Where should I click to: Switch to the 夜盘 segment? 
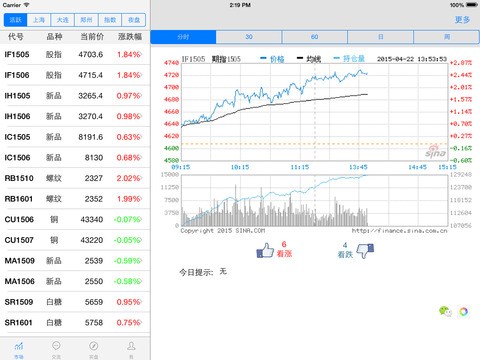[134, 20]
